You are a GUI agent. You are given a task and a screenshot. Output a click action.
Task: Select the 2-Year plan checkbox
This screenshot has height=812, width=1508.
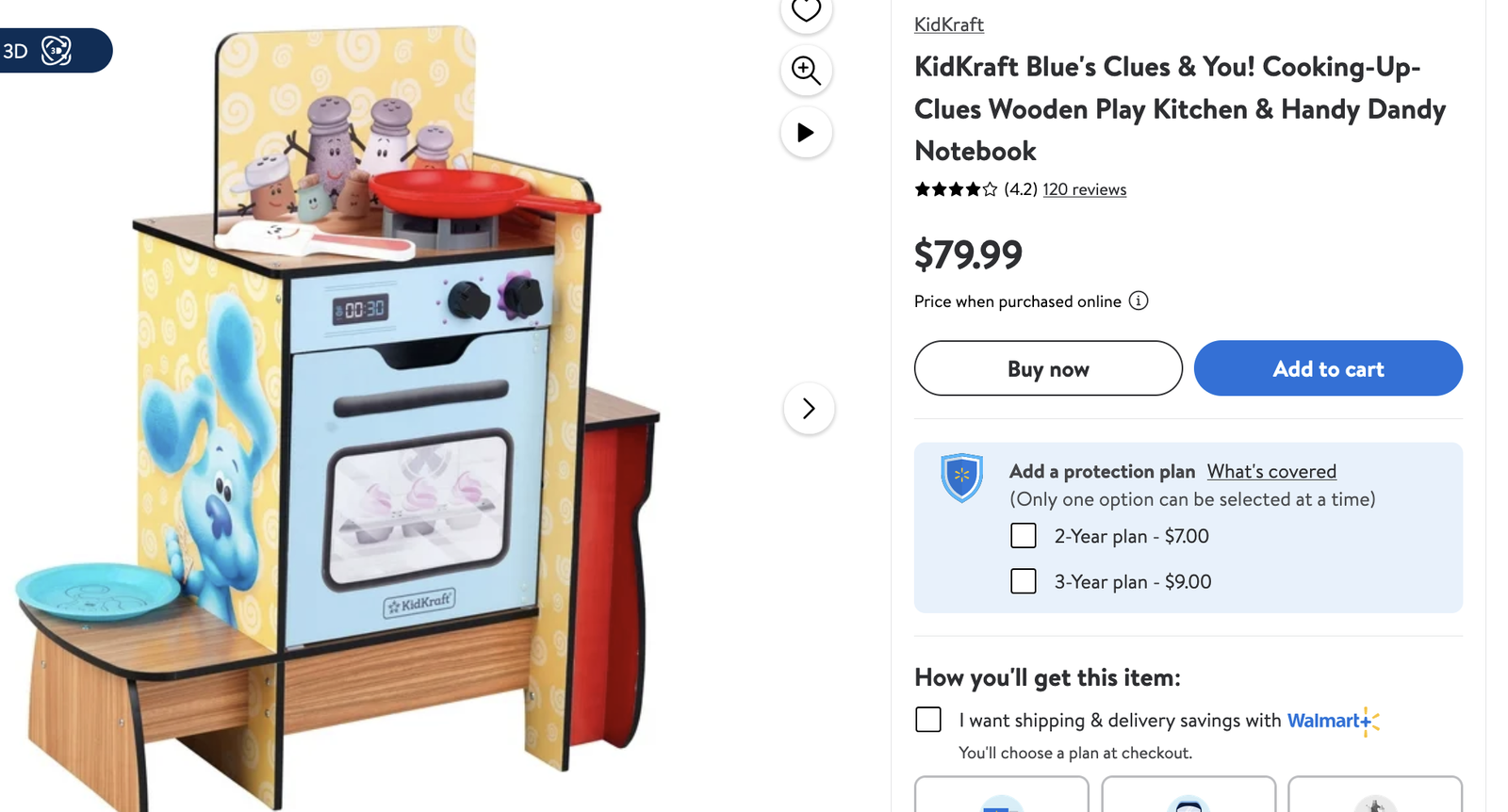click(x=1024, y=536)
